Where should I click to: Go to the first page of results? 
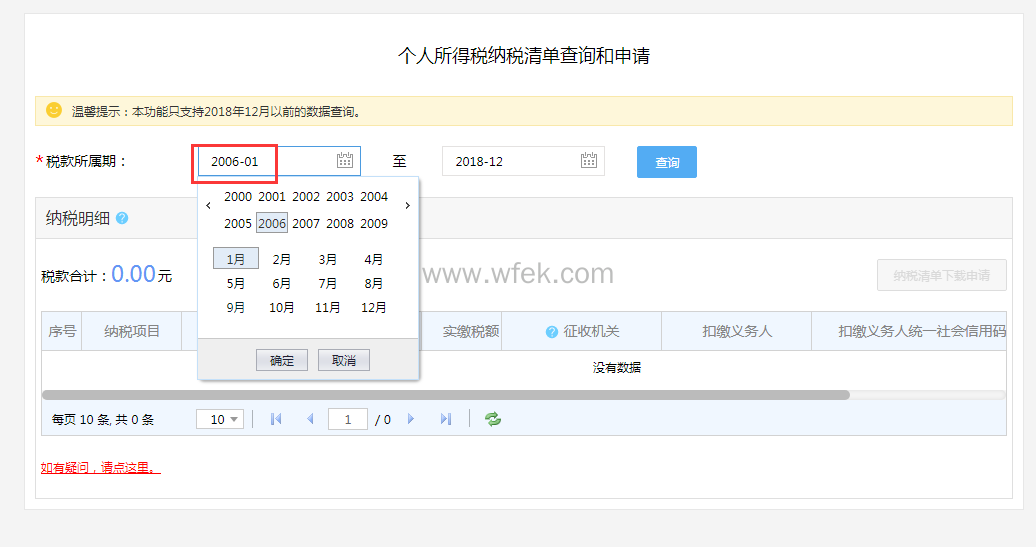(276, 419)
